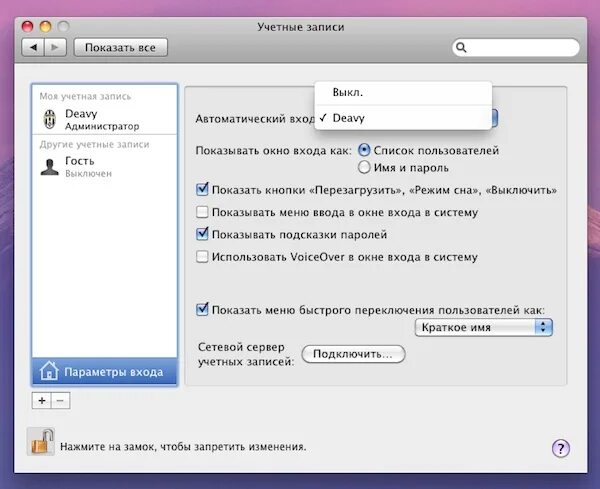Click Другие учетные записи header
600x489 pixels.
point(94,144)
